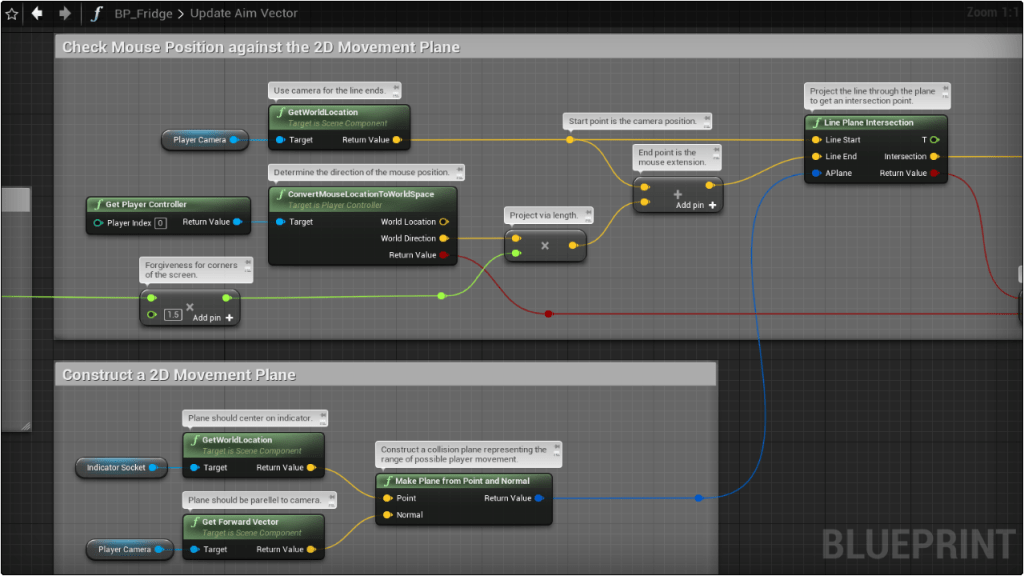The image size is (1024, 576).
Task: Click the World Direction output pin
Action: [444, 238]
